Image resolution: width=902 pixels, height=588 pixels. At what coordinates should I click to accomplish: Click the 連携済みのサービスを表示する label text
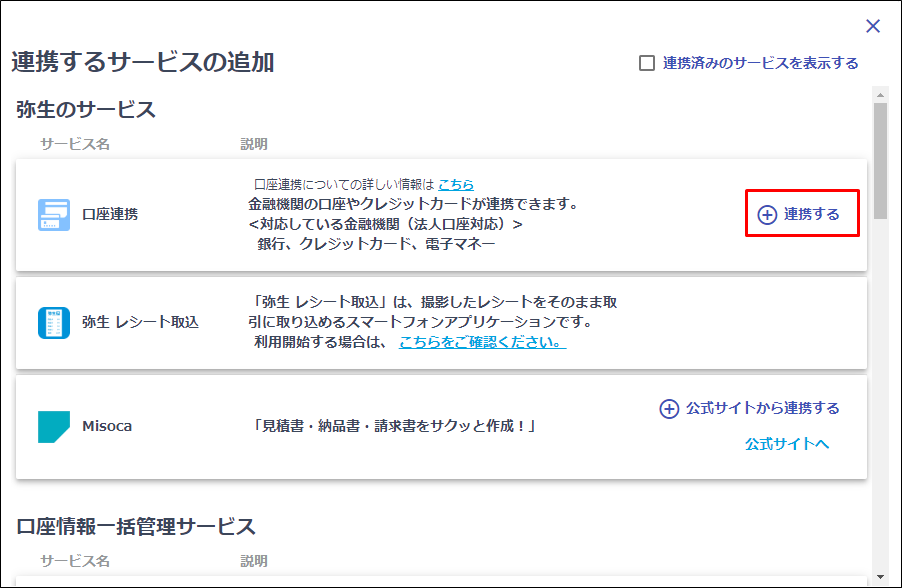760,63
